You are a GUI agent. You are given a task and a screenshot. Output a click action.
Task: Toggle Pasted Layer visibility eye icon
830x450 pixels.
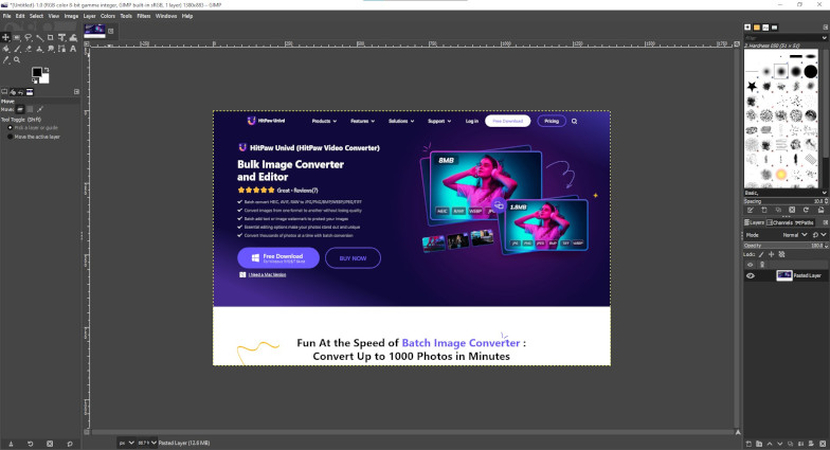point(750,275)
